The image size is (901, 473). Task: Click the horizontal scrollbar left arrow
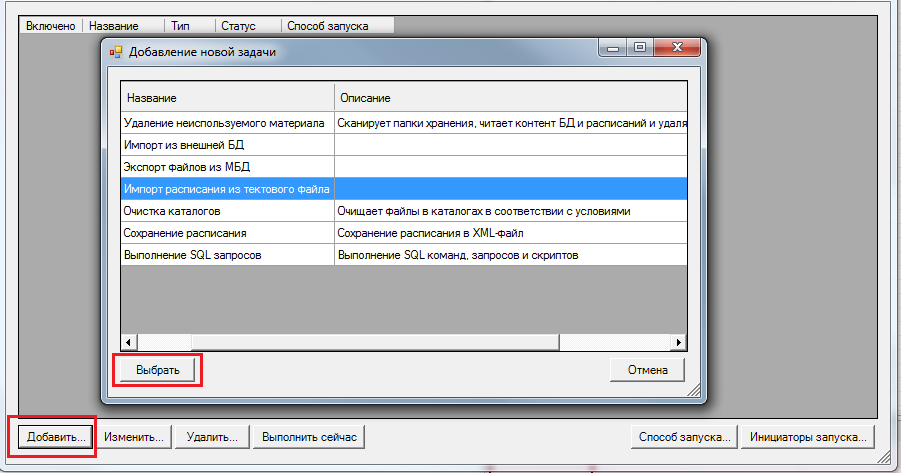(128, 342)
